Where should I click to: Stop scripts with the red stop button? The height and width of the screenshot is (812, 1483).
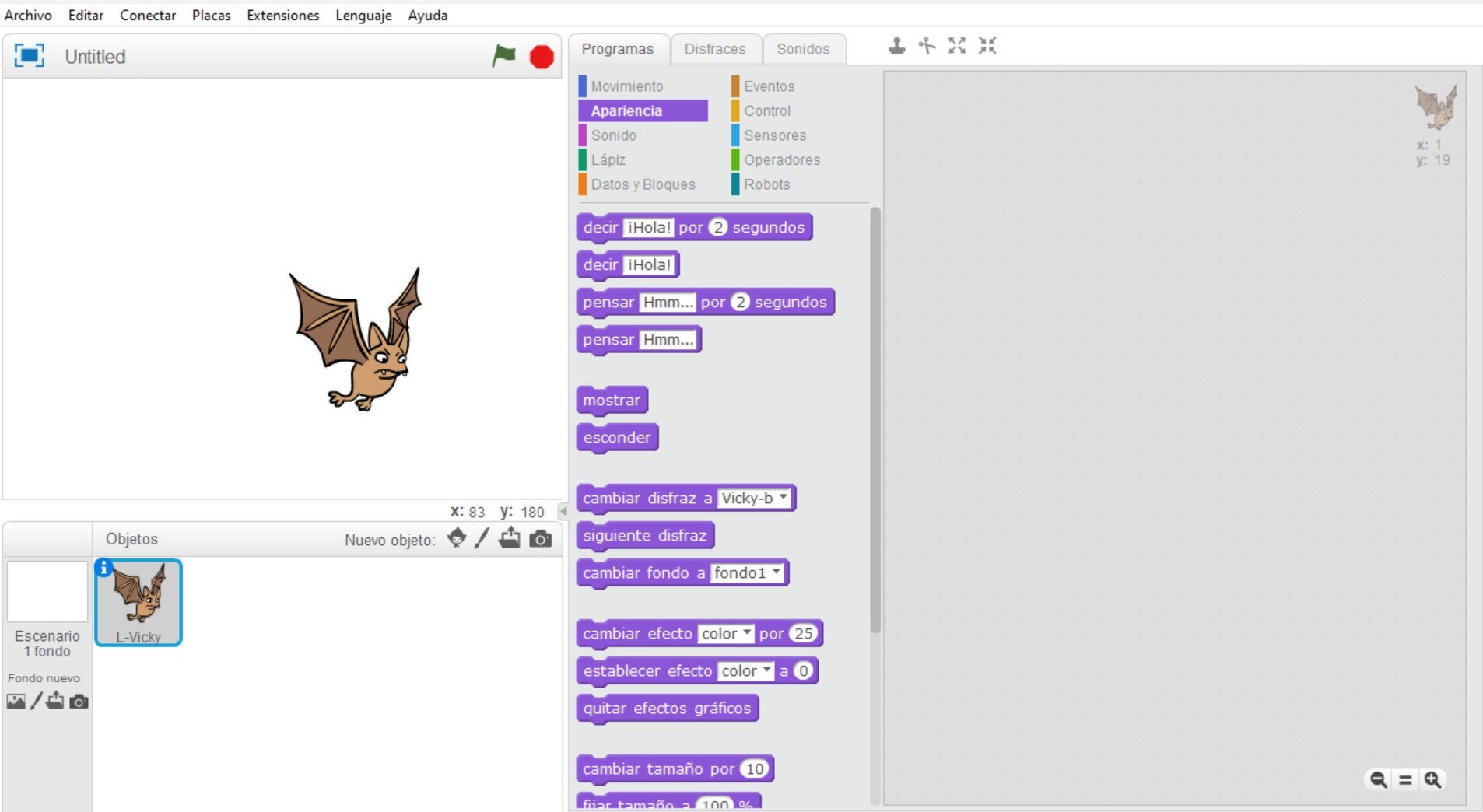(x=542, y=57)
